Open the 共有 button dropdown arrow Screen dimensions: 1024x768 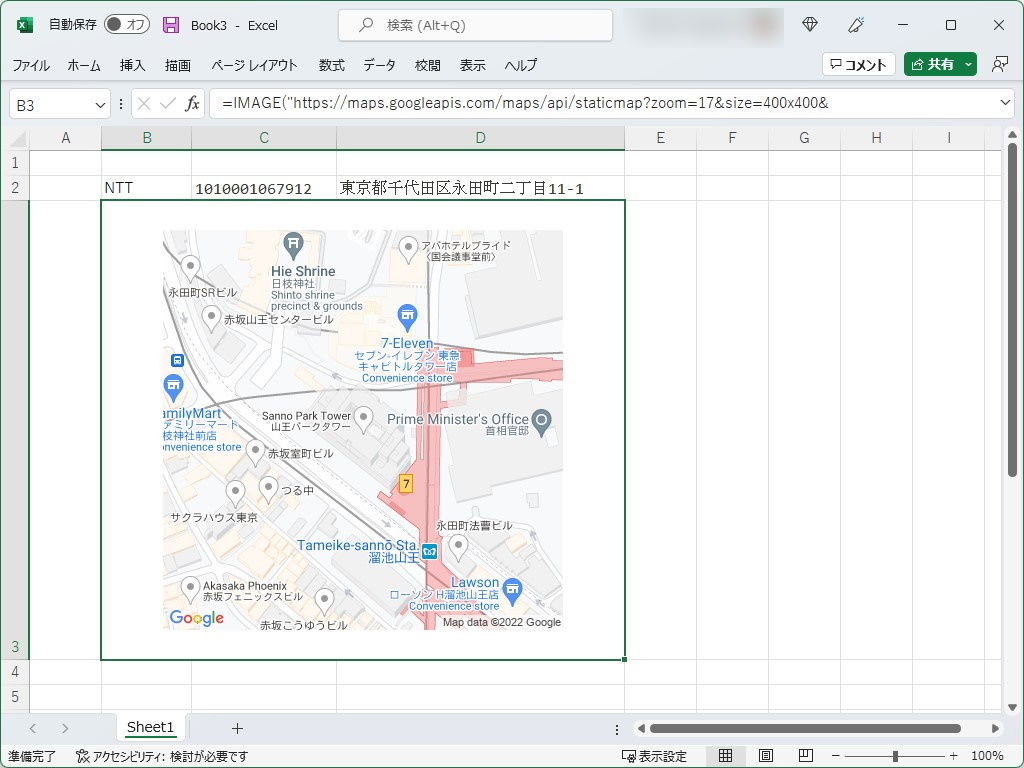point(967,63)
